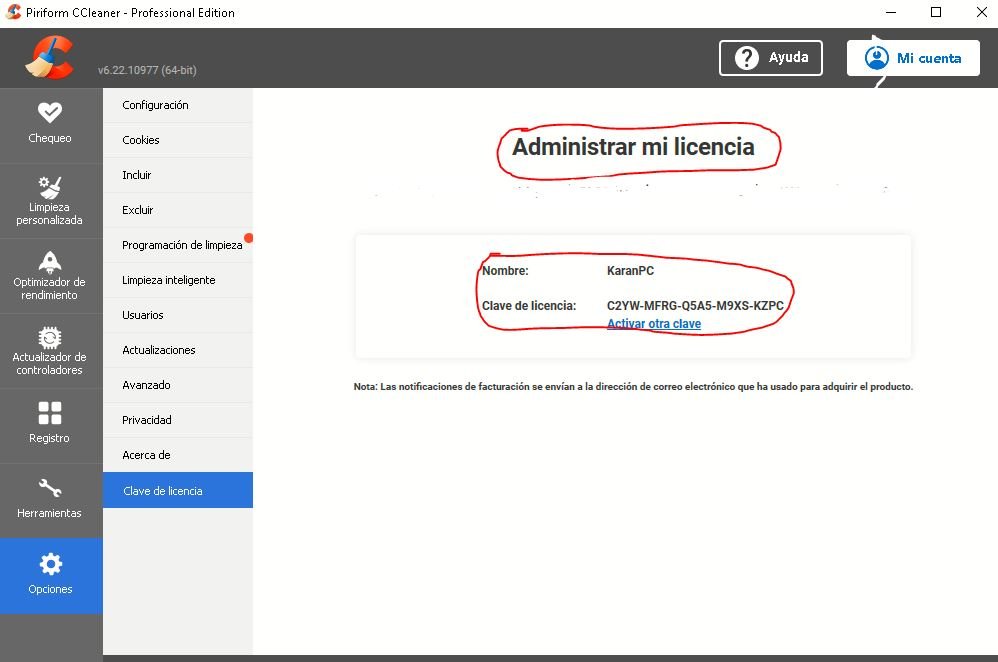The height and width of the screenshot is (662, 998).
Task: Open Mi cuenta with the profile icon
Action: [878, 57]
